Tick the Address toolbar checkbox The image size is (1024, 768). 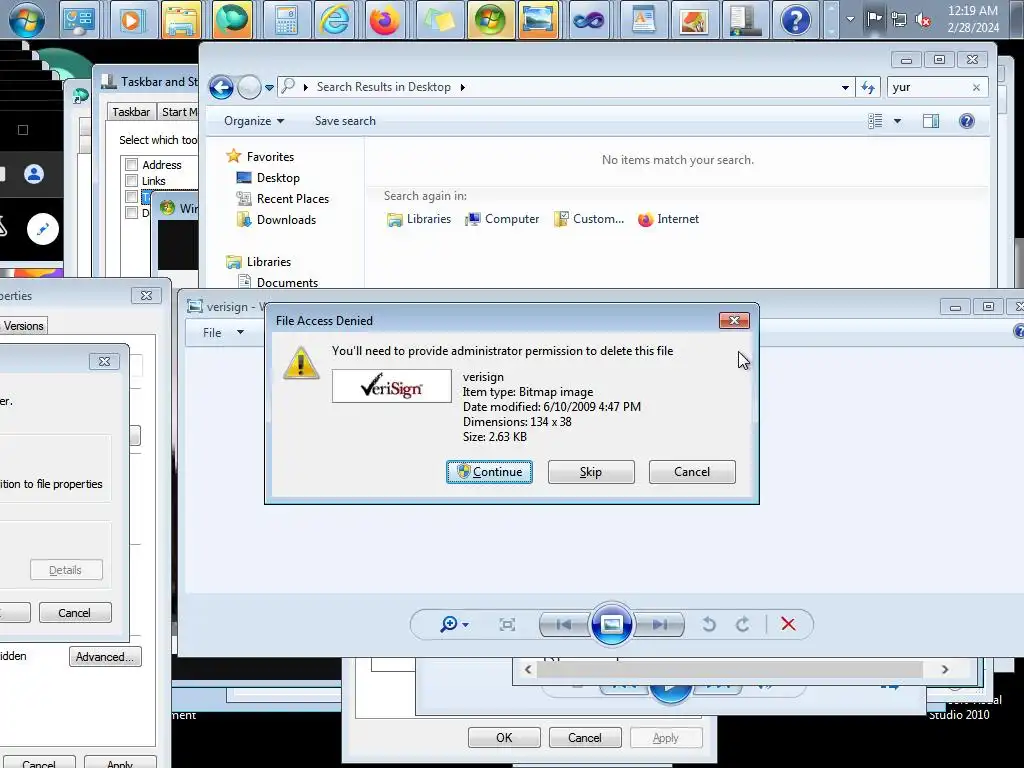(131, 165)
